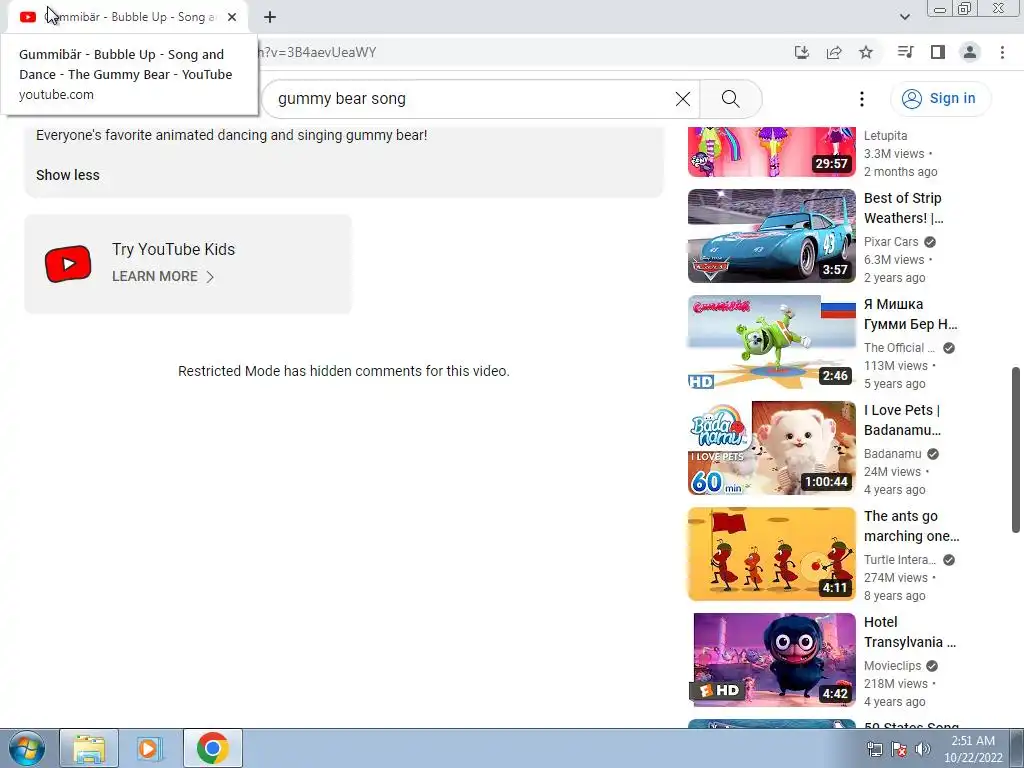Screen dimensions: 1024x768
Task: Open Chrome's three-dot customize menu
Action: click(1002, 52)
